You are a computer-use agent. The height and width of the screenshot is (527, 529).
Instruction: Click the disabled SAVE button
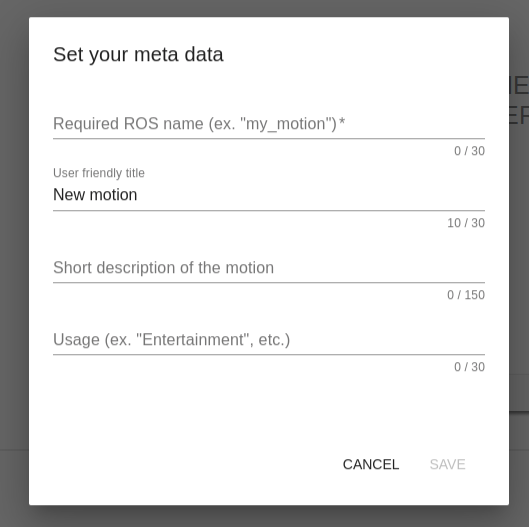447,465
